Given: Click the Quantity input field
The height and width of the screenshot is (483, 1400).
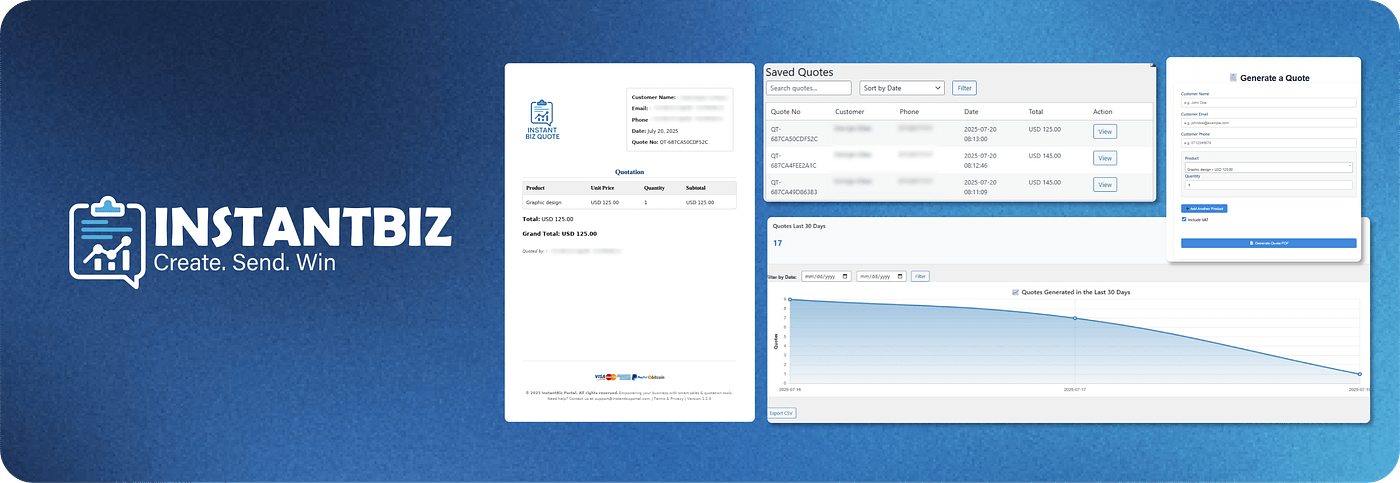Looking at the screenshot, I should click(1267, 185).
